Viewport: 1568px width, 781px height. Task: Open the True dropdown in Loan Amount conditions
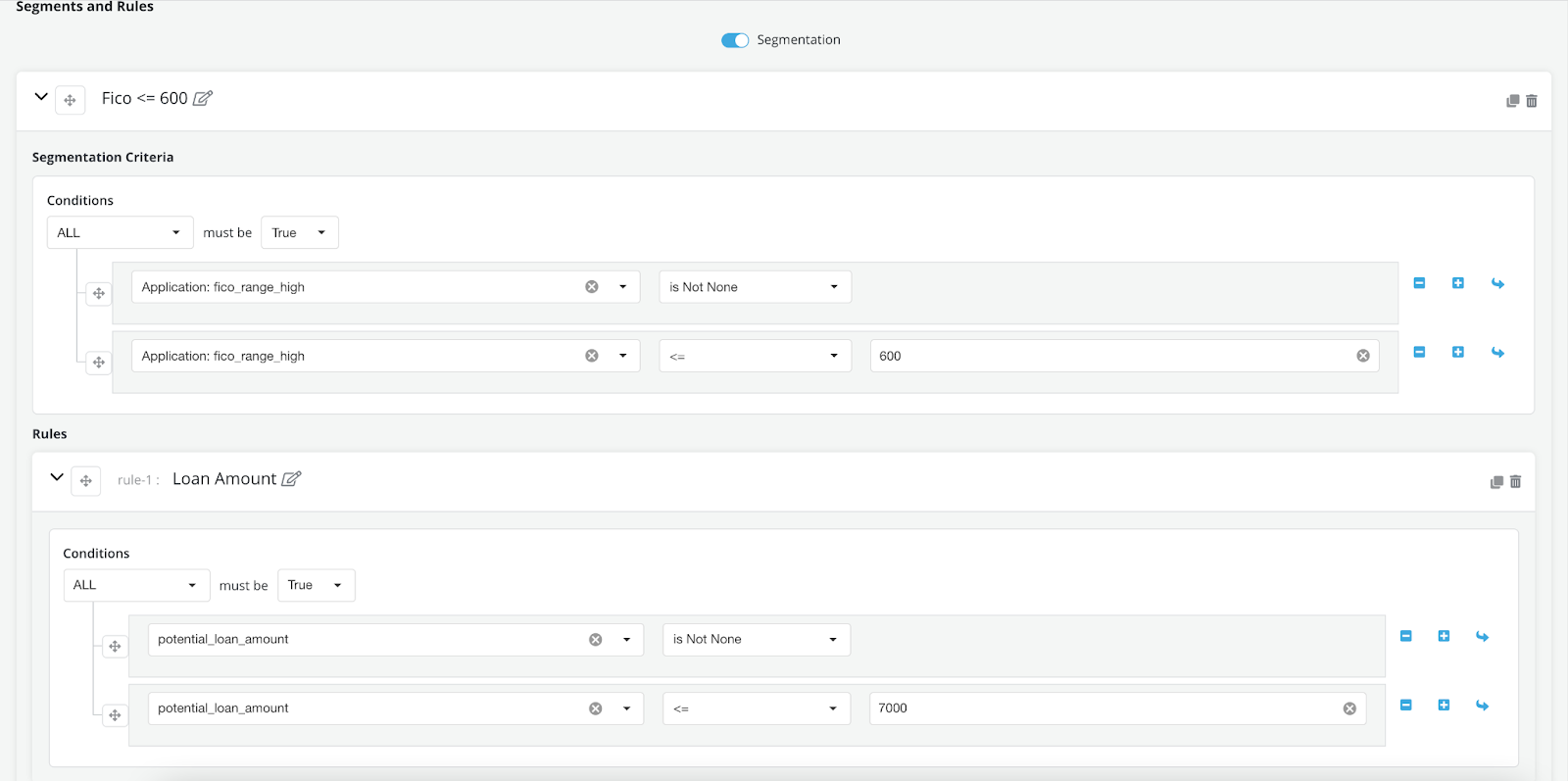click(x=316, y=585)
